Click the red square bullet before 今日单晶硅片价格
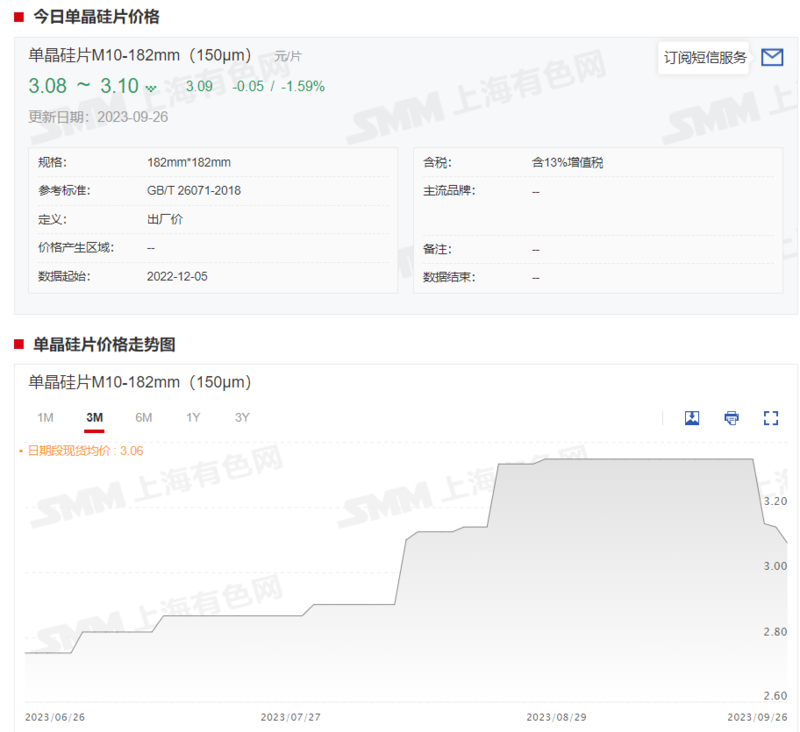This screenshot has height=732, width=800. click(16, 16)
